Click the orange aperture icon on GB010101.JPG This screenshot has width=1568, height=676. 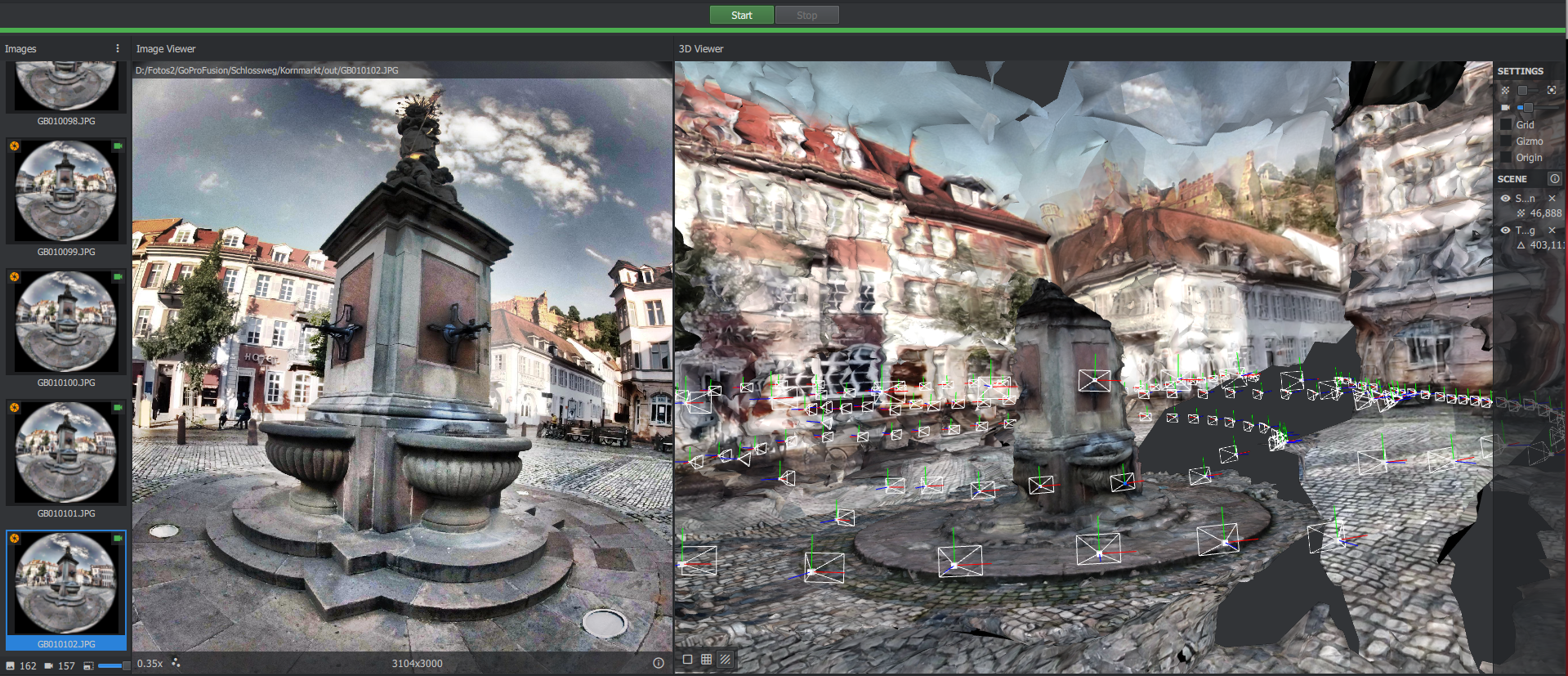pyautogui.click(x=15, y=408)
